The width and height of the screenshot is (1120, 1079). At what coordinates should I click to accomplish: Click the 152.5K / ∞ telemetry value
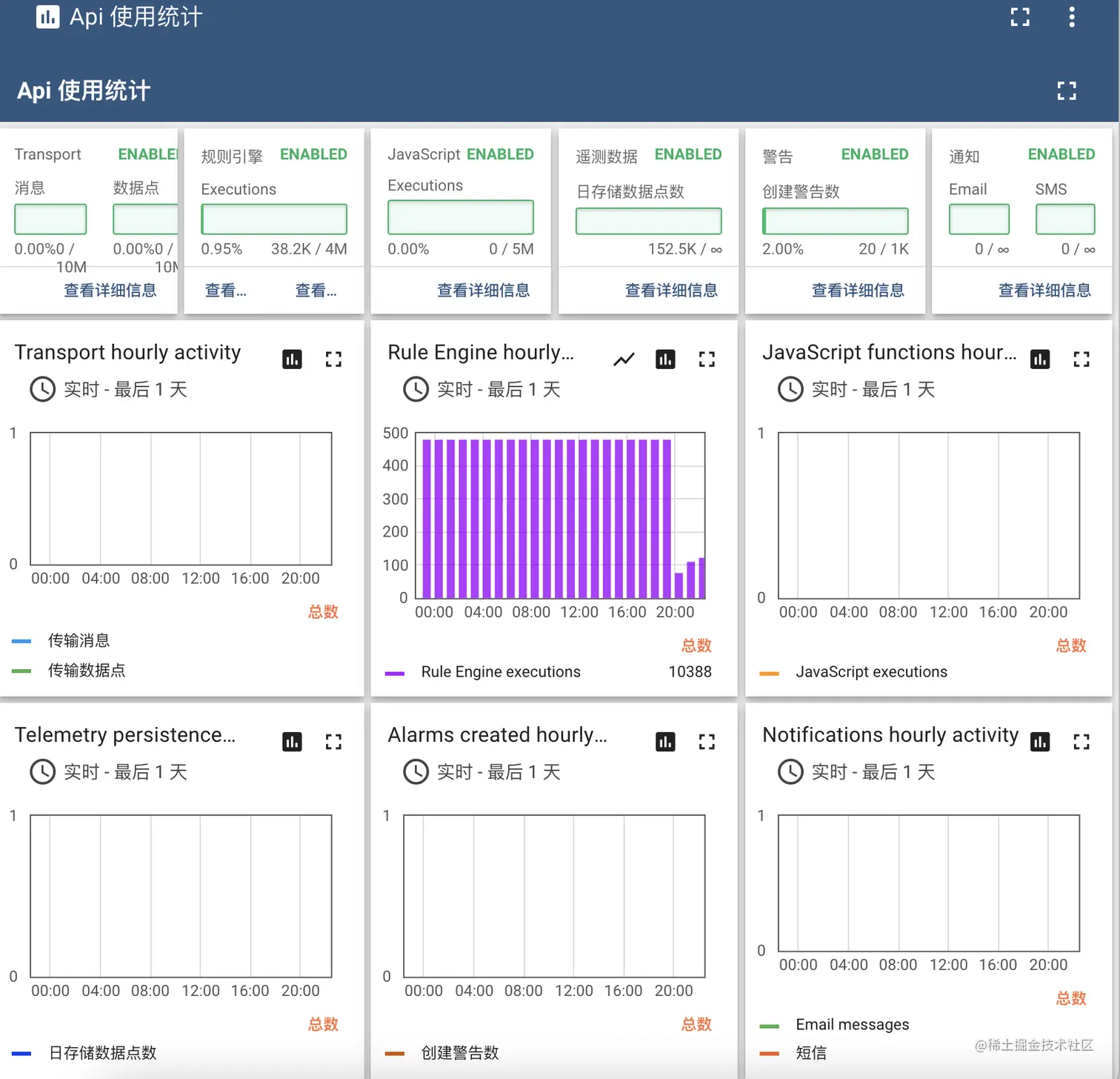coord(685,249)
